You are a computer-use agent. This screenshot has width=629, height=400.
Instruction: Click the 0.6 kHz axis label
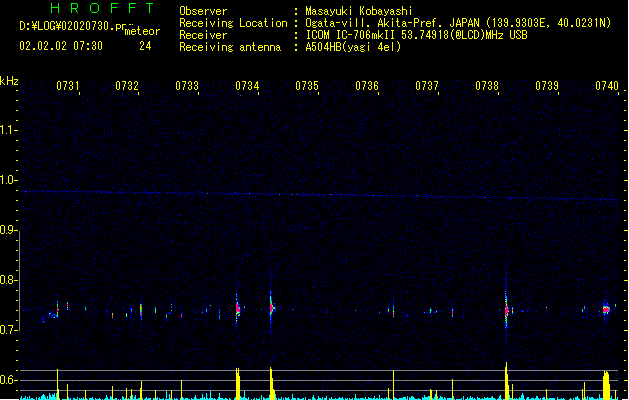8,380
